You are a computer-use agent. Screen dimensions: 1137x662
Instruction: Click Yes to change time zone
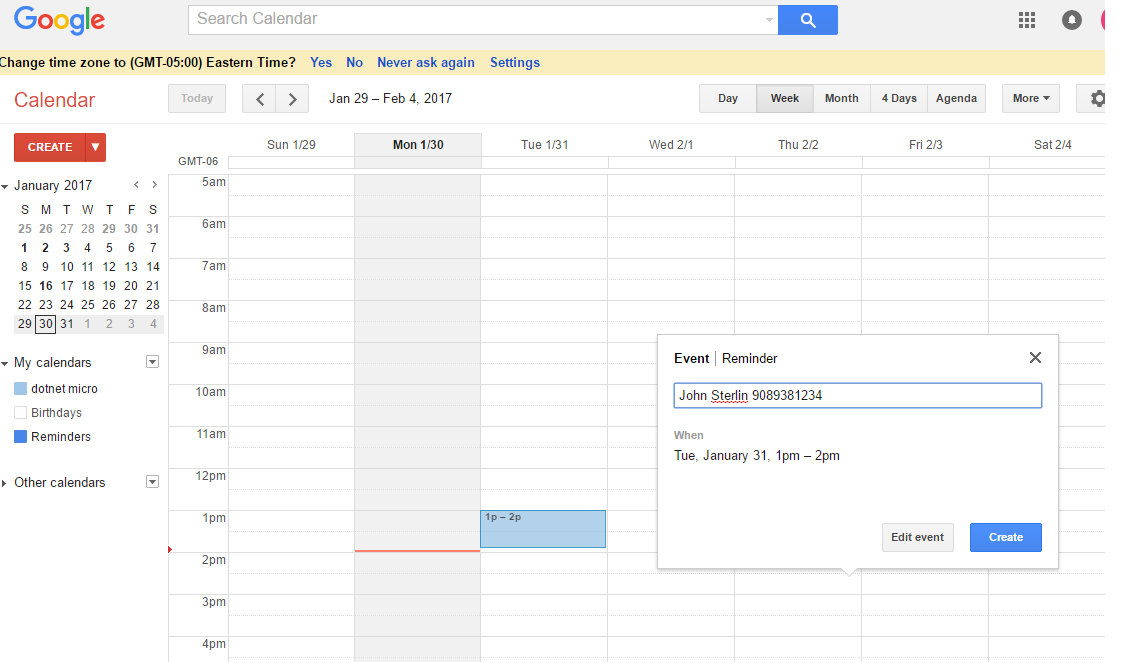click(x=321, y=62)
